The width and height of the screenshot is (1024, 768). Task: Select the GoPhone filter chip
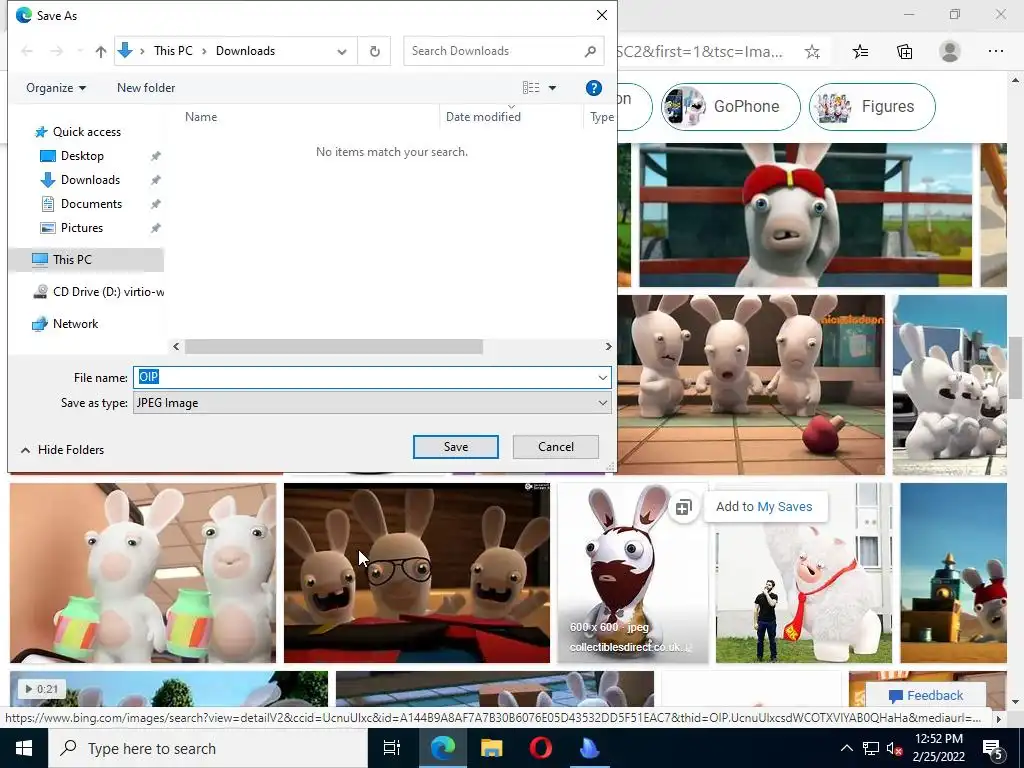click(x=730, y=106)
